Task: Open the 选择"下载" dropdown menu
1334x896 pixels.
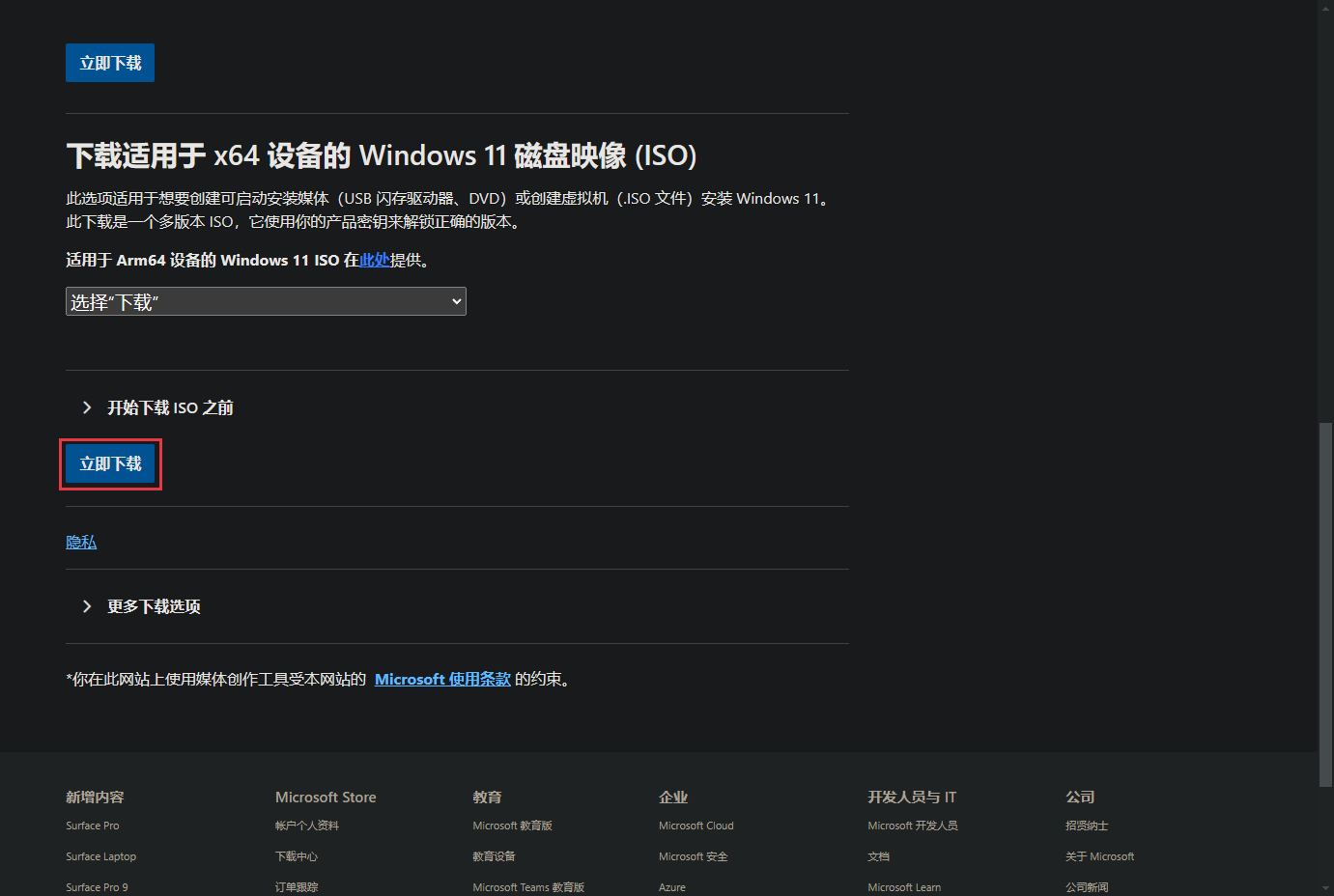Action: tap(266, 301)
